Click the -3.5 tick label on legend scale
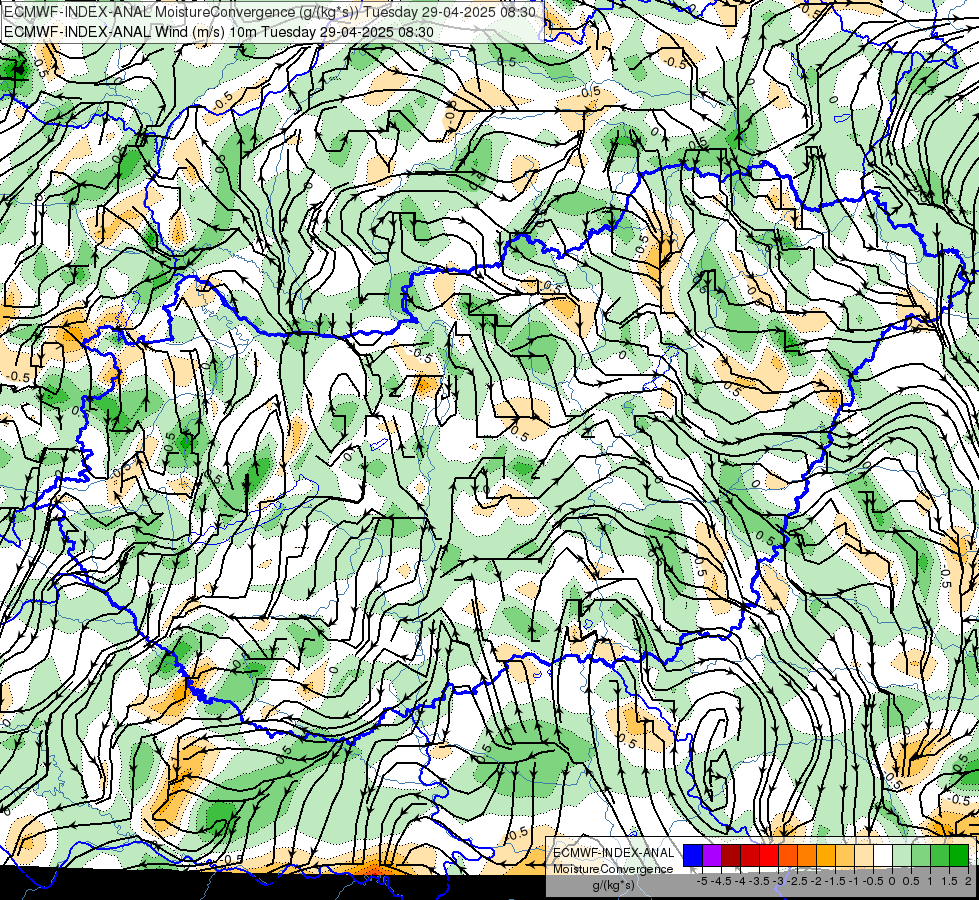The height and width of the screenshot is (900, 979). pos(759,881)
